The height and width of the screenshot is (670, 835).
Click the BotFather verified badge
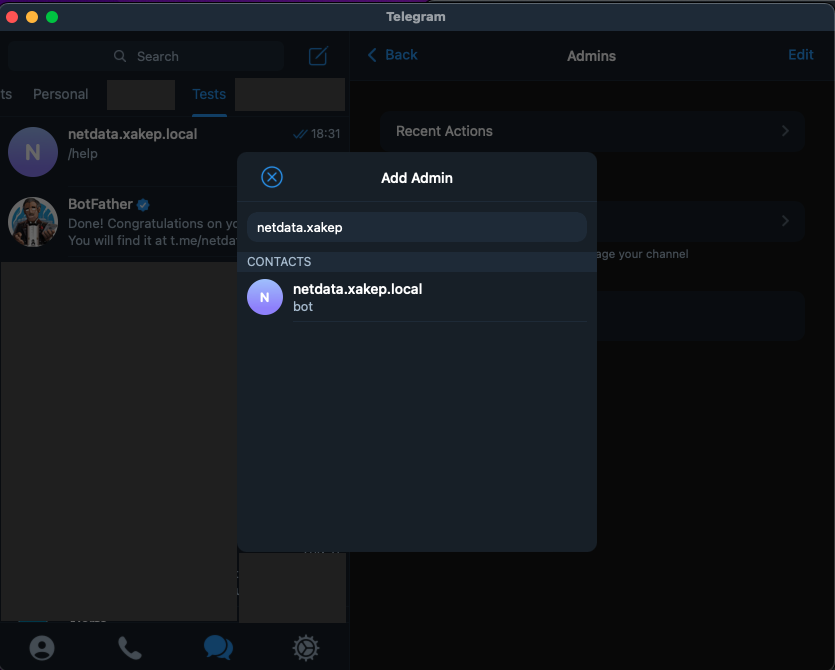[x=143, y=205]
